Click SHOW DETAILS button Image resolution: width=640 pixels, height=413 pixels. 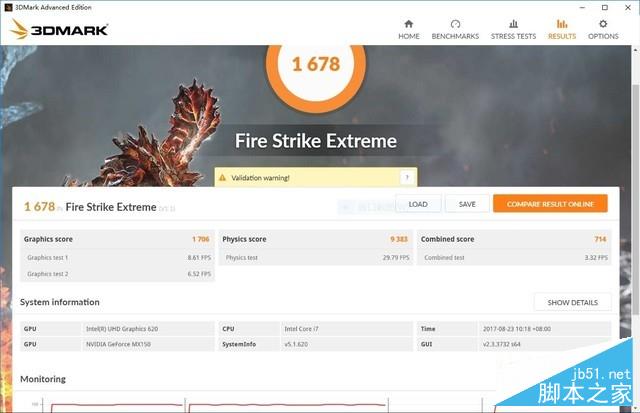573,302
